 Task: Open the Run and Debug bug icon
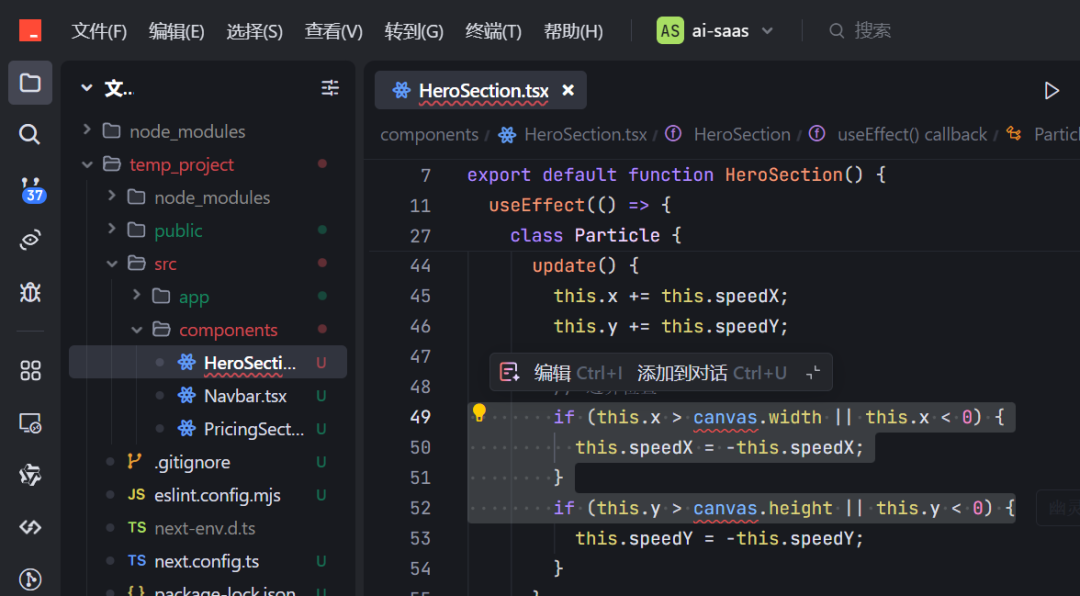click(x=30, y=292)
